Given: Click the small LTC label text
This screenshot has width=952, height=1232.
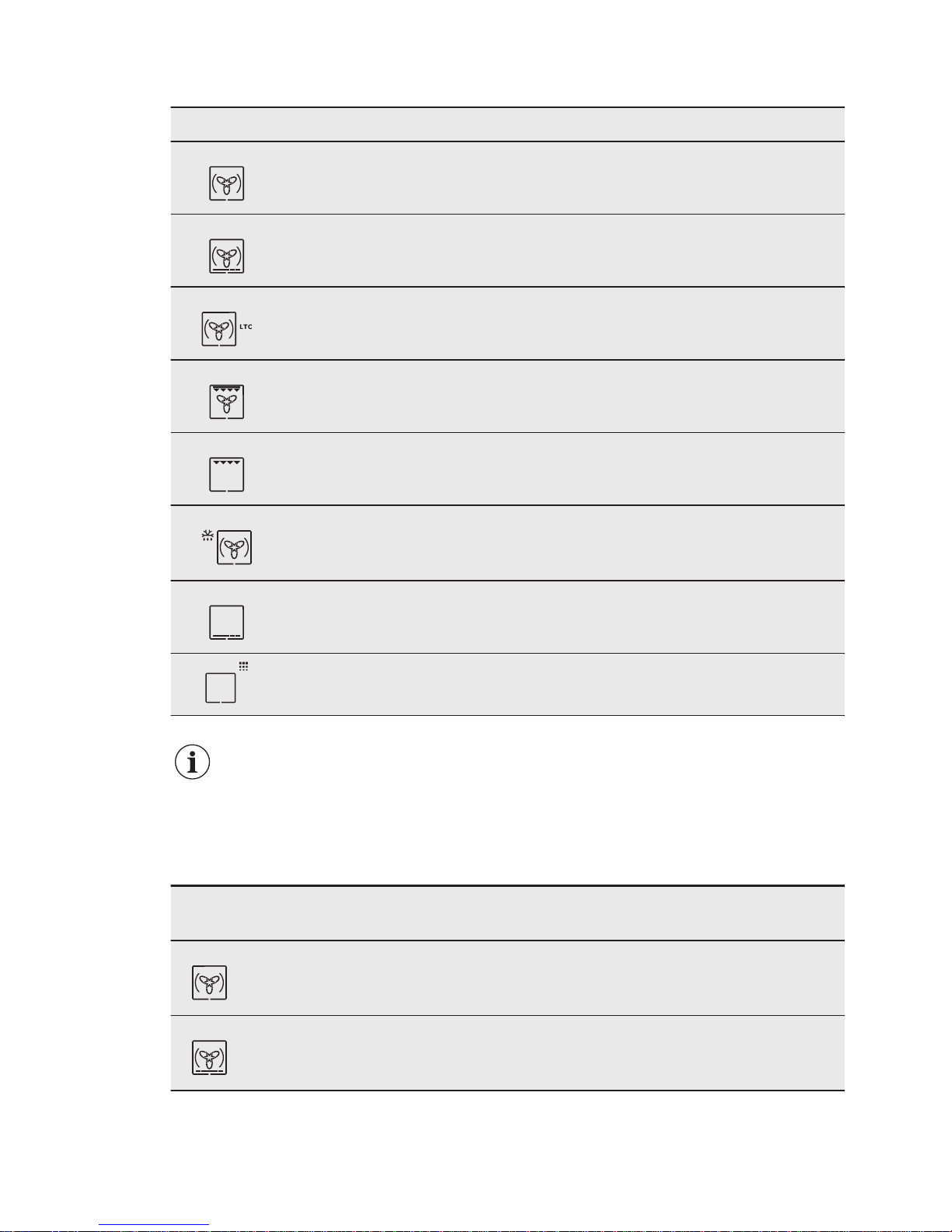Looking at the screenshot, I should pyautogui.click(x=246, y=326).
